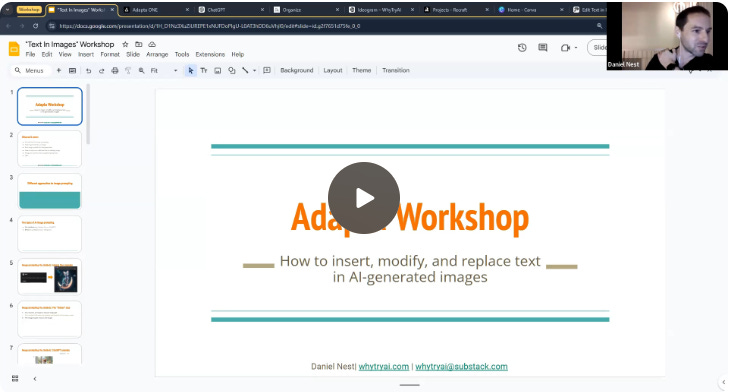Open the Arrange menu
The width and height of the screenshot is (729, 392).
click(x=157, y=54)
